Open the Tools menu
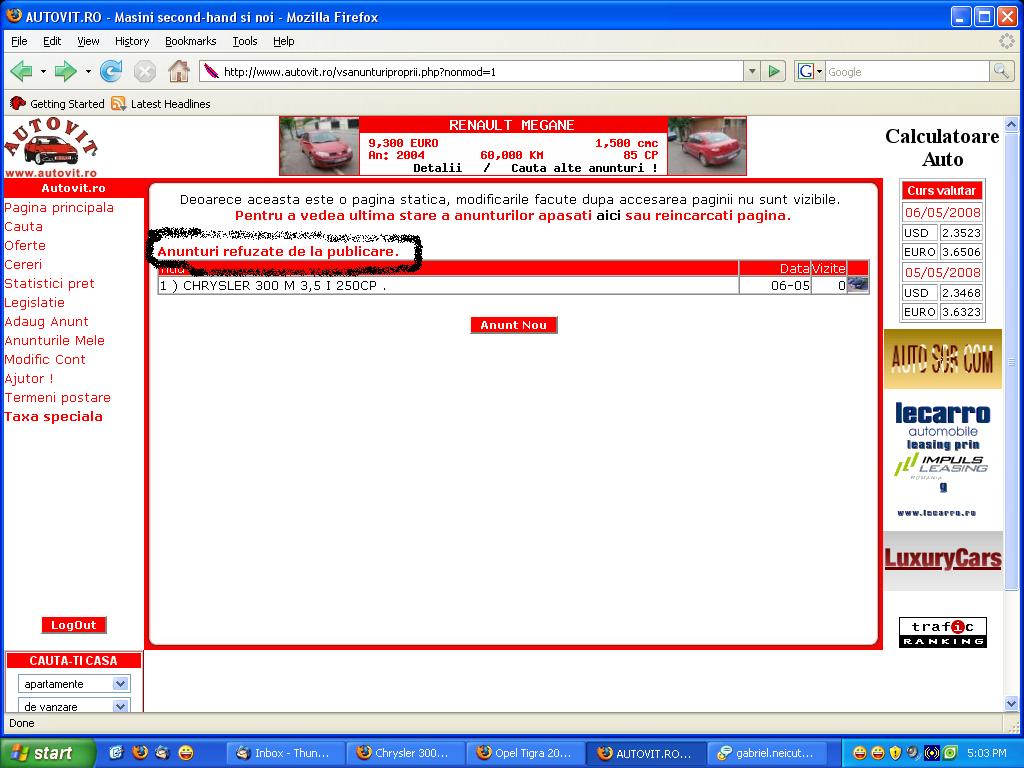Viewport: 1024px width, 768px height. tap(245, 41)
